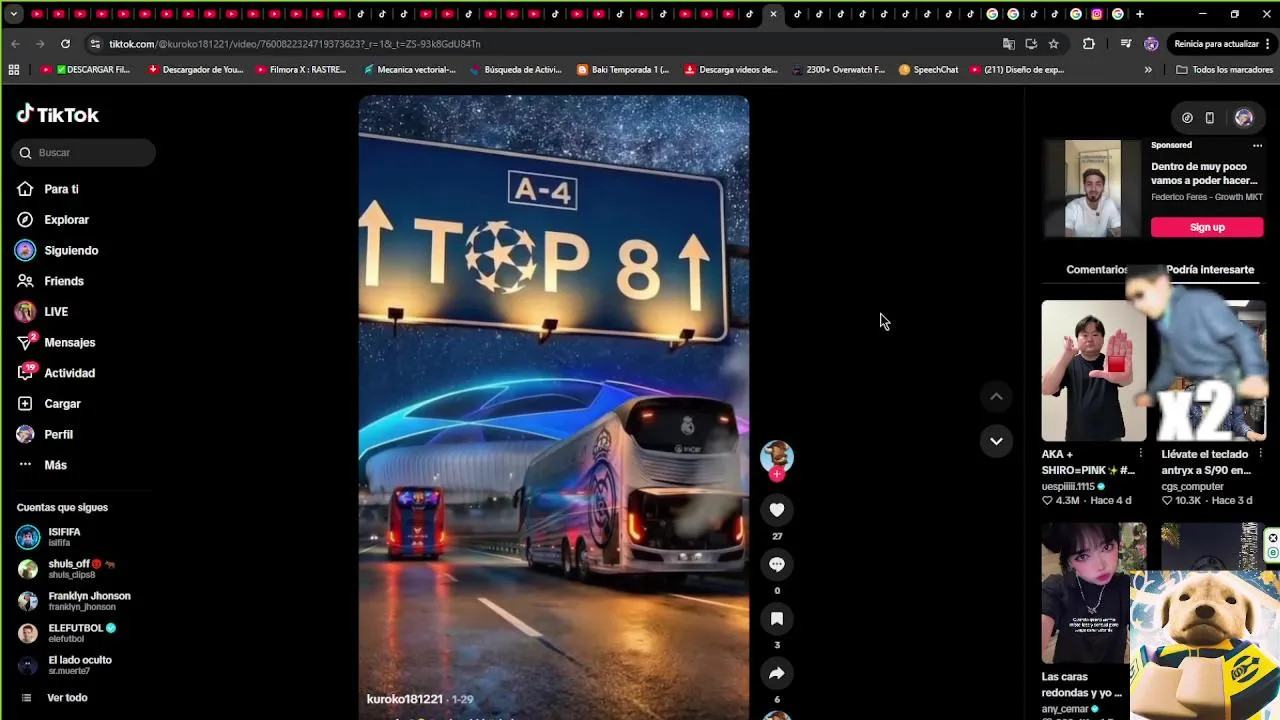Focus the Buscar search field

pyautogui.click(x=84, y=152)
